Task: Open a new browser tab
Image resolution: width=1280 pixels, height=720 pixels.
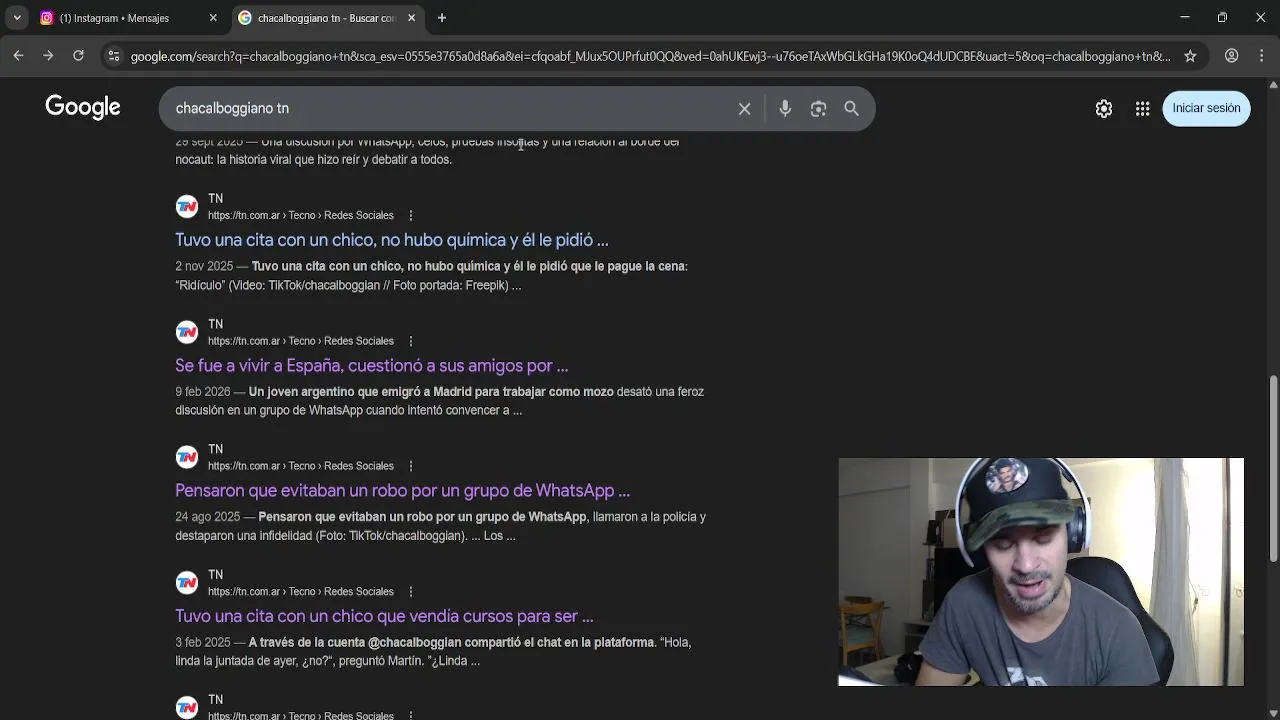Action: [442, 18]
